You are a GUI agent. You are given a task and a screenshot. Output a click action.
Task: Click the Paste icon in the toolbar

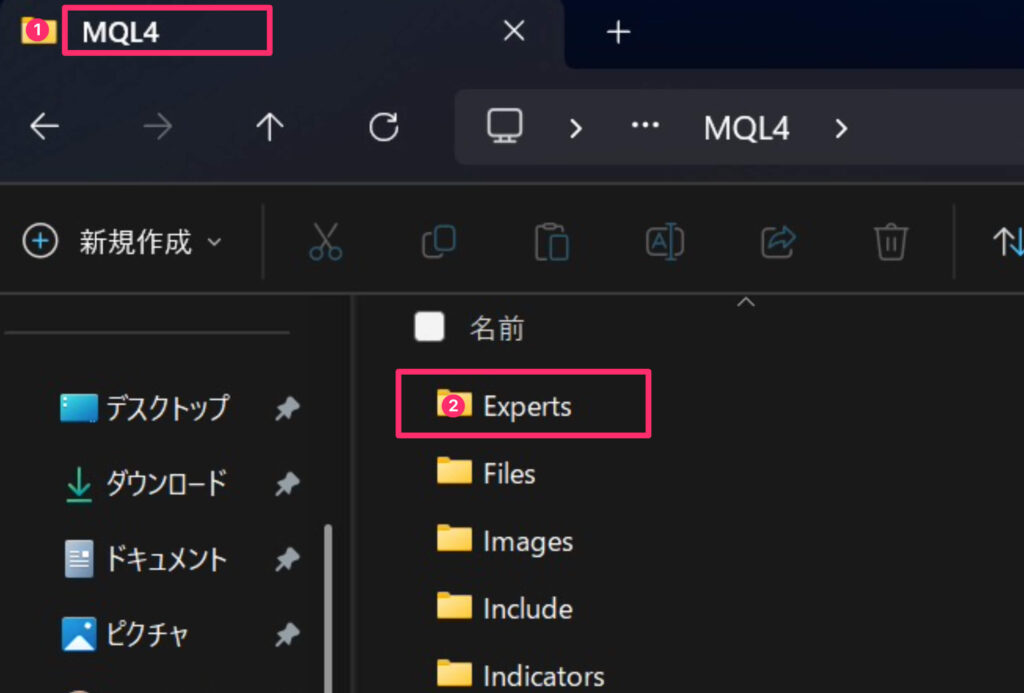tap(551, 240)
